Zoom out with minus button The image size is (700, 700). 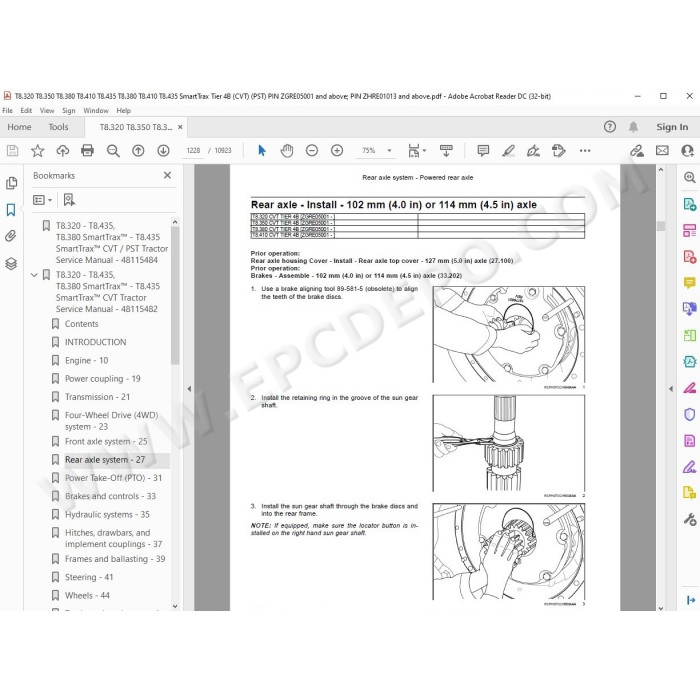[x=312, y=151]
